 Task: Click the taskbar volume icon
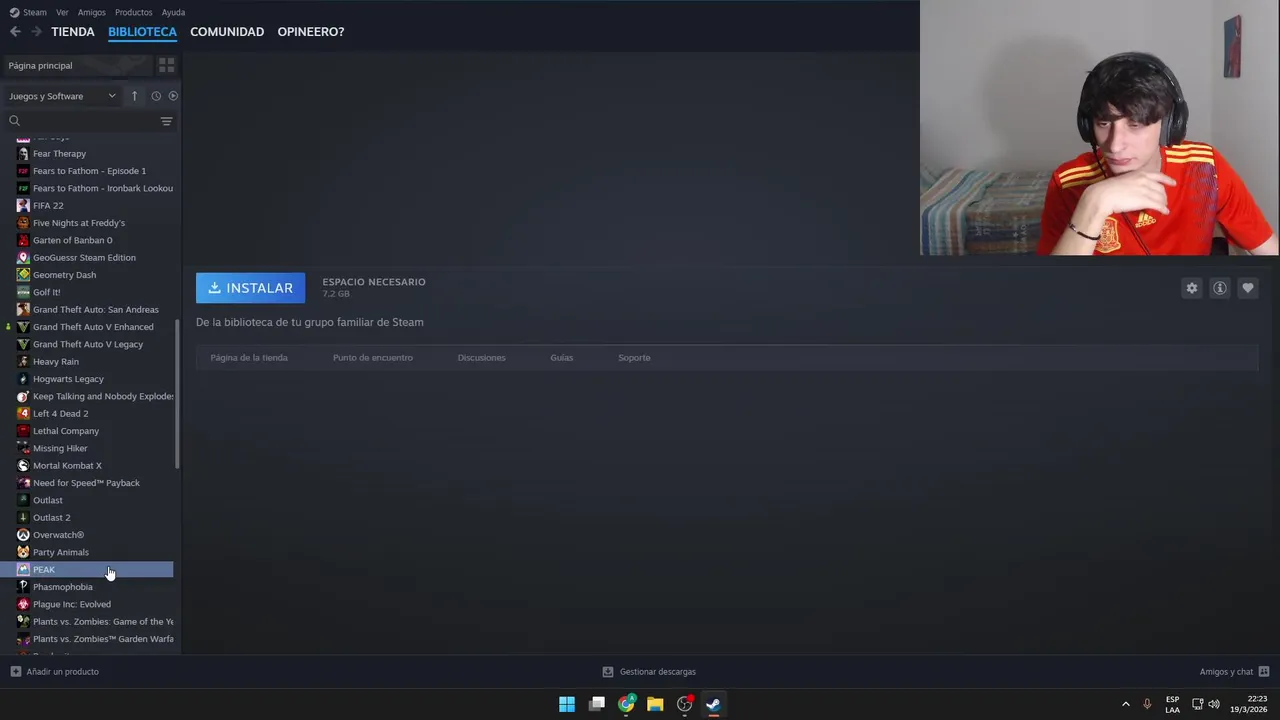click(x=1214, y=704)
